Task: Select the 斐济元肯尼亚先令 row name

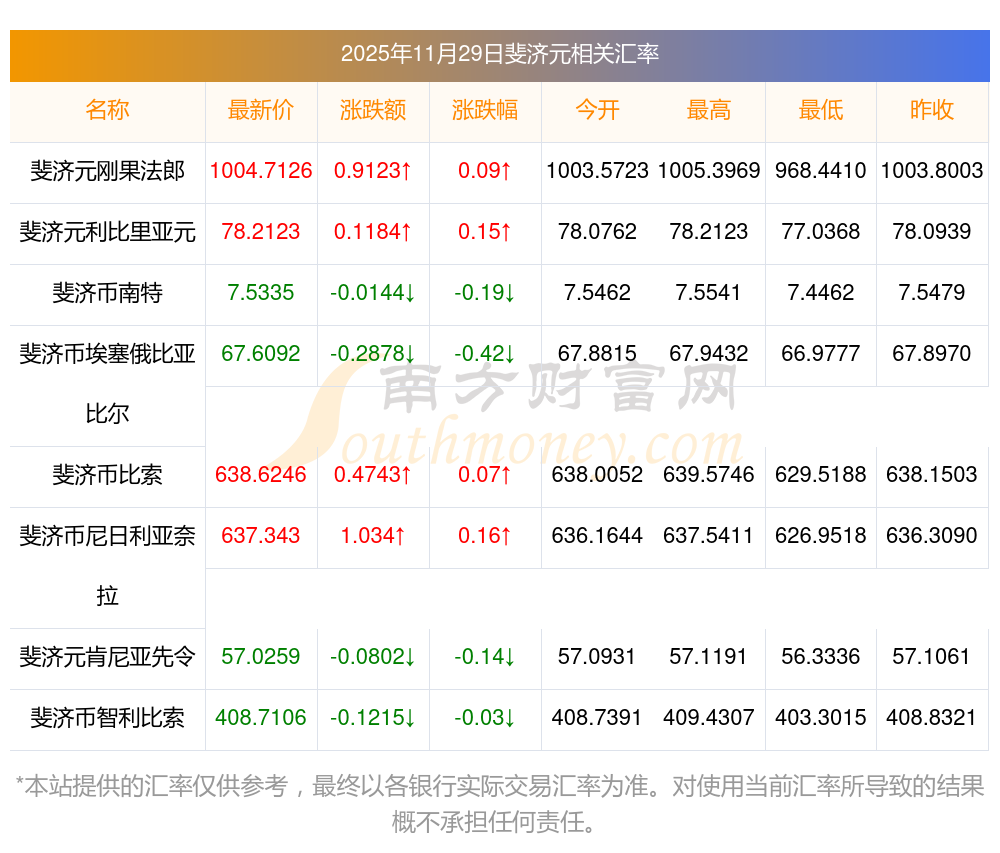Action: tap(107, 657)
